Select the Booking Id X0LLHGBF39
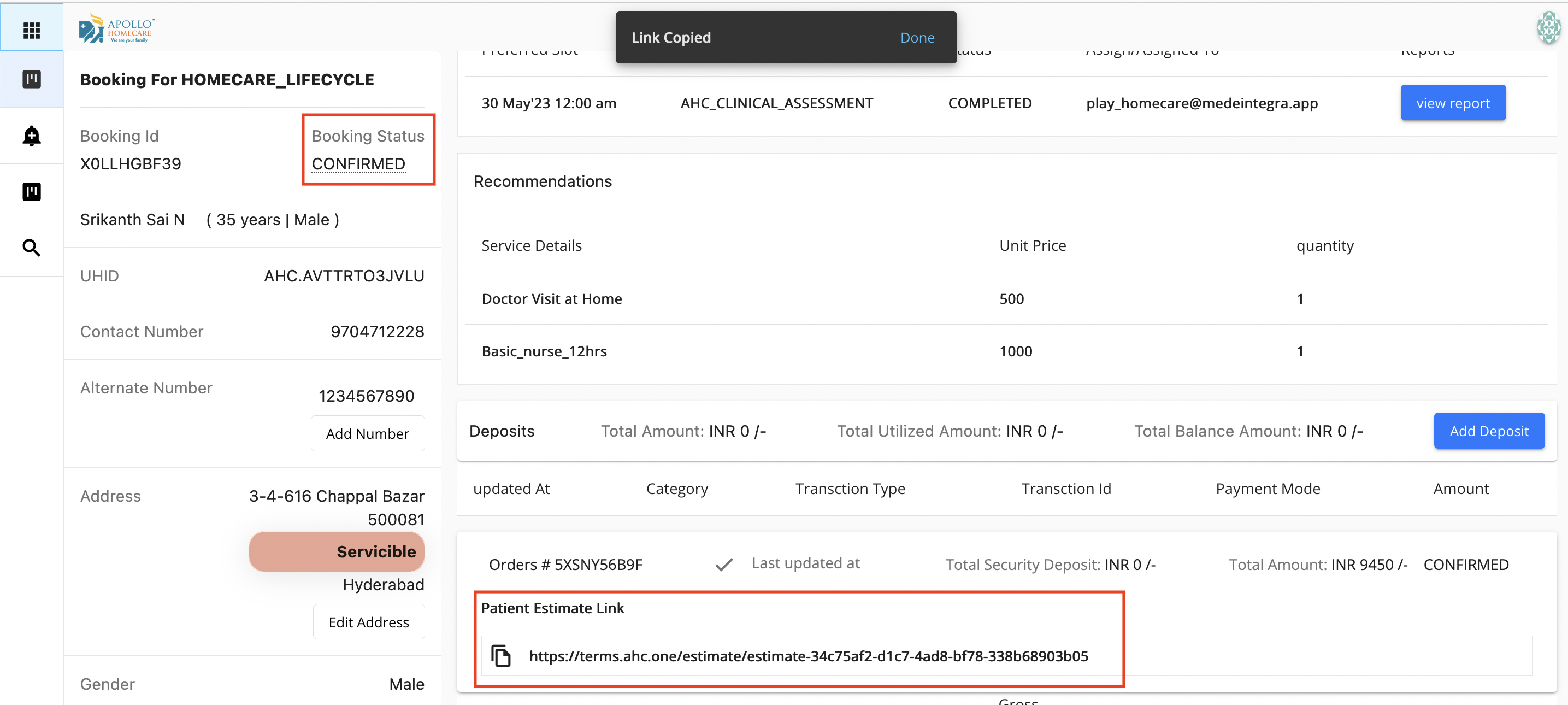Viewport: 1568px width, 705px height. pos(130,163)
